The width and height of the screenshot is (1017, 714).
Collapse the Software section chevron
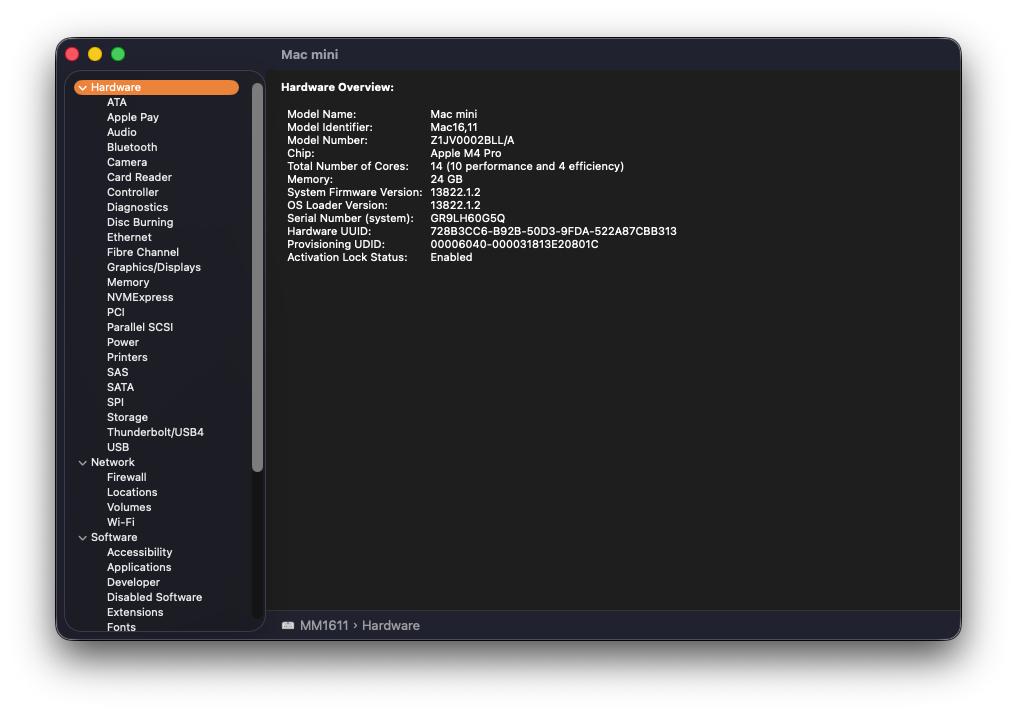tap(83, 538)
